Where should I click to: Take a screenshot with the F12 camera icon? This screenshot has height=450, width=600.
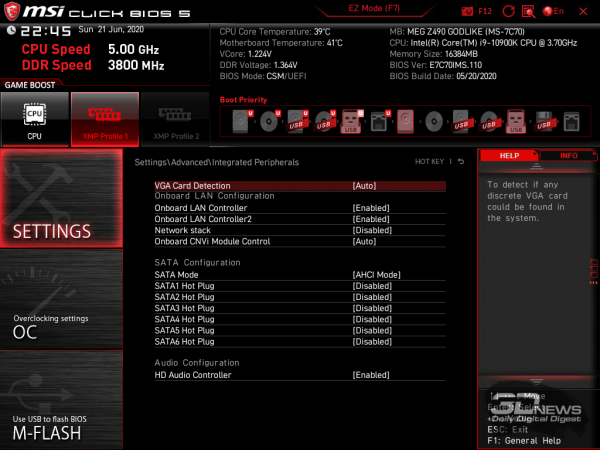click(470, 10)
